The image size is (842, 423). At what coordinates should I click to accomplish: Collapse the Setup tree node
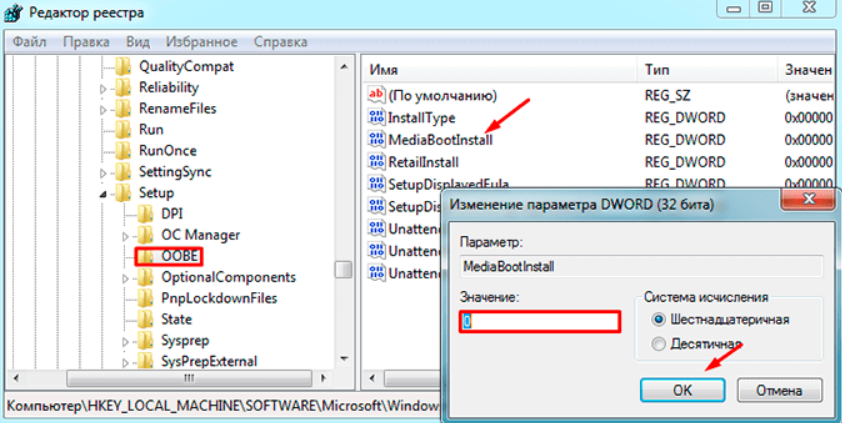coord(103,193)
